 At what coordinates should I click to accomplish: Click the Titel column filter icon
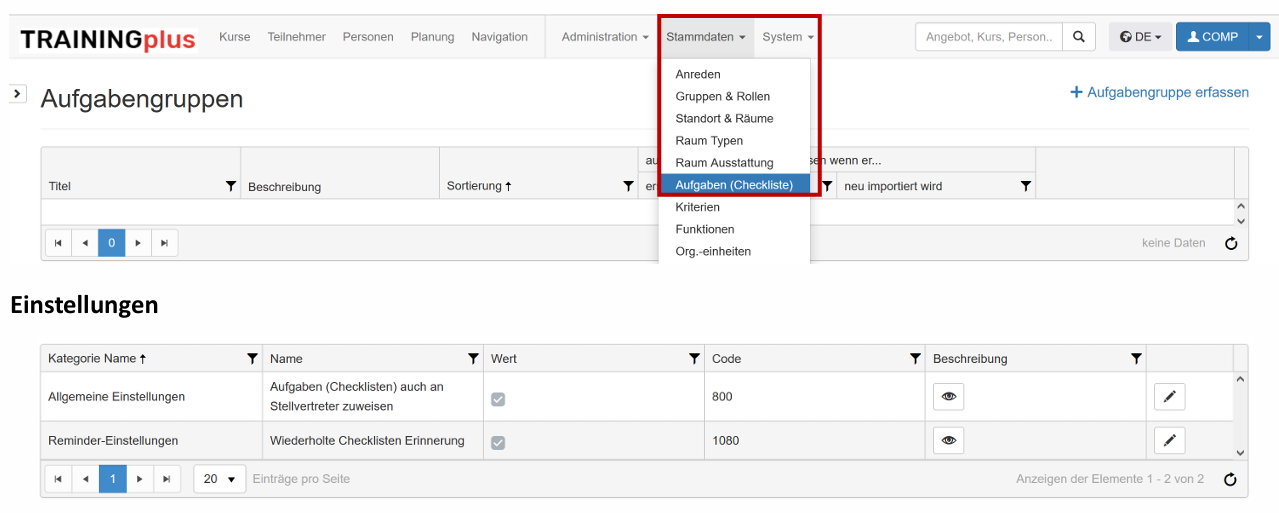(x=231, y=186)
